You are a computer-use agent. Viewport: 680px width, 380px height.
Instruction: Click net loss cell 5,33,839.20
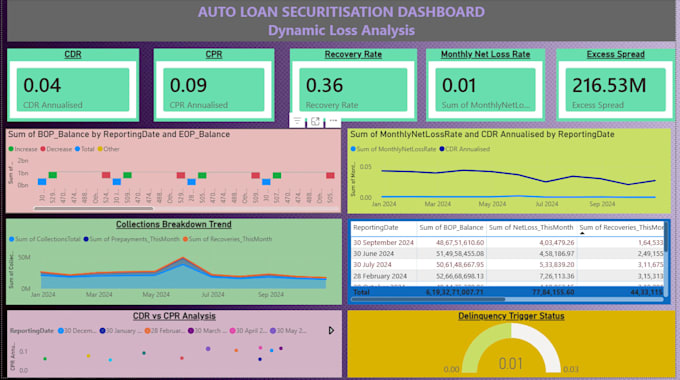tap(556, 264)
